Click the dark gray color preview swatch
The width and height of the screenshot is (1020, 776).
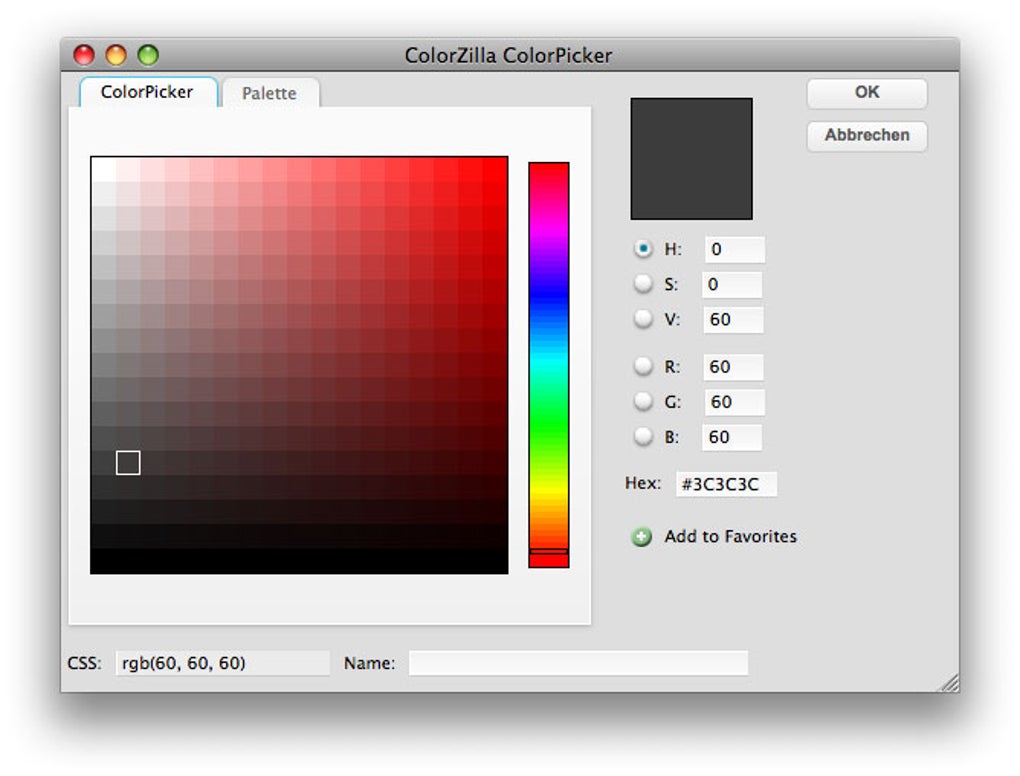pos(691,158)
